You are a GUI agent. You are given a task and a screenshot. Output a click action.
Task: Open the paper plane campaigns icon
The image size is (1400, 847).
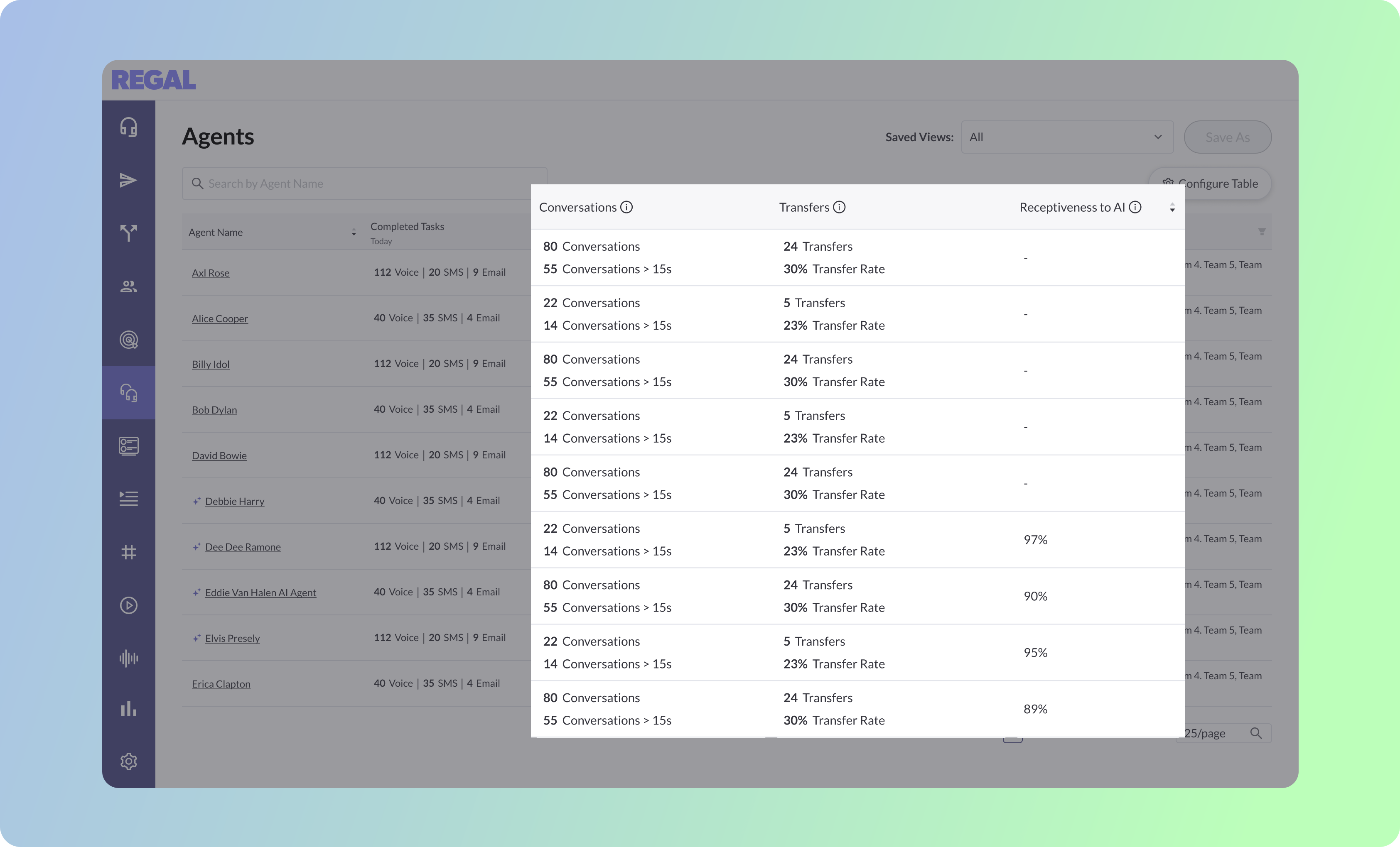tap(128, 180)
